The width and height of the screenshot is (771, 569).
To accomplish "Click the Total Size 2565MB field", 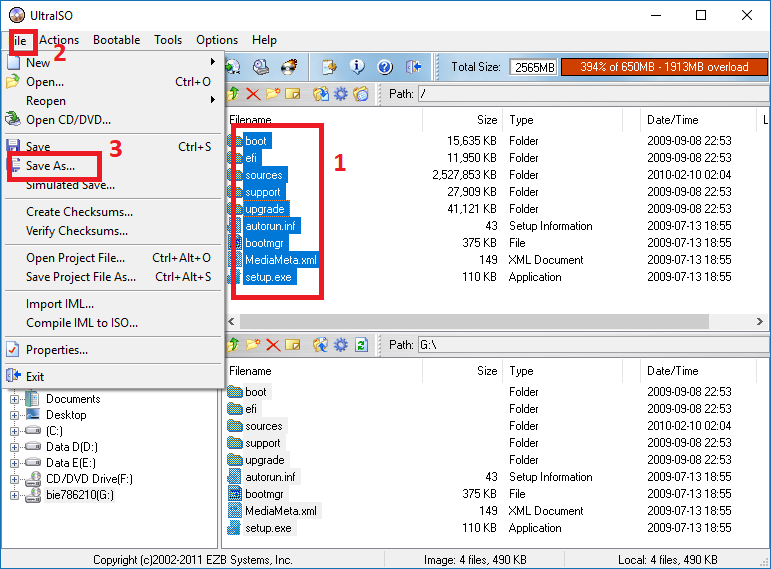I will pos(534,67).
